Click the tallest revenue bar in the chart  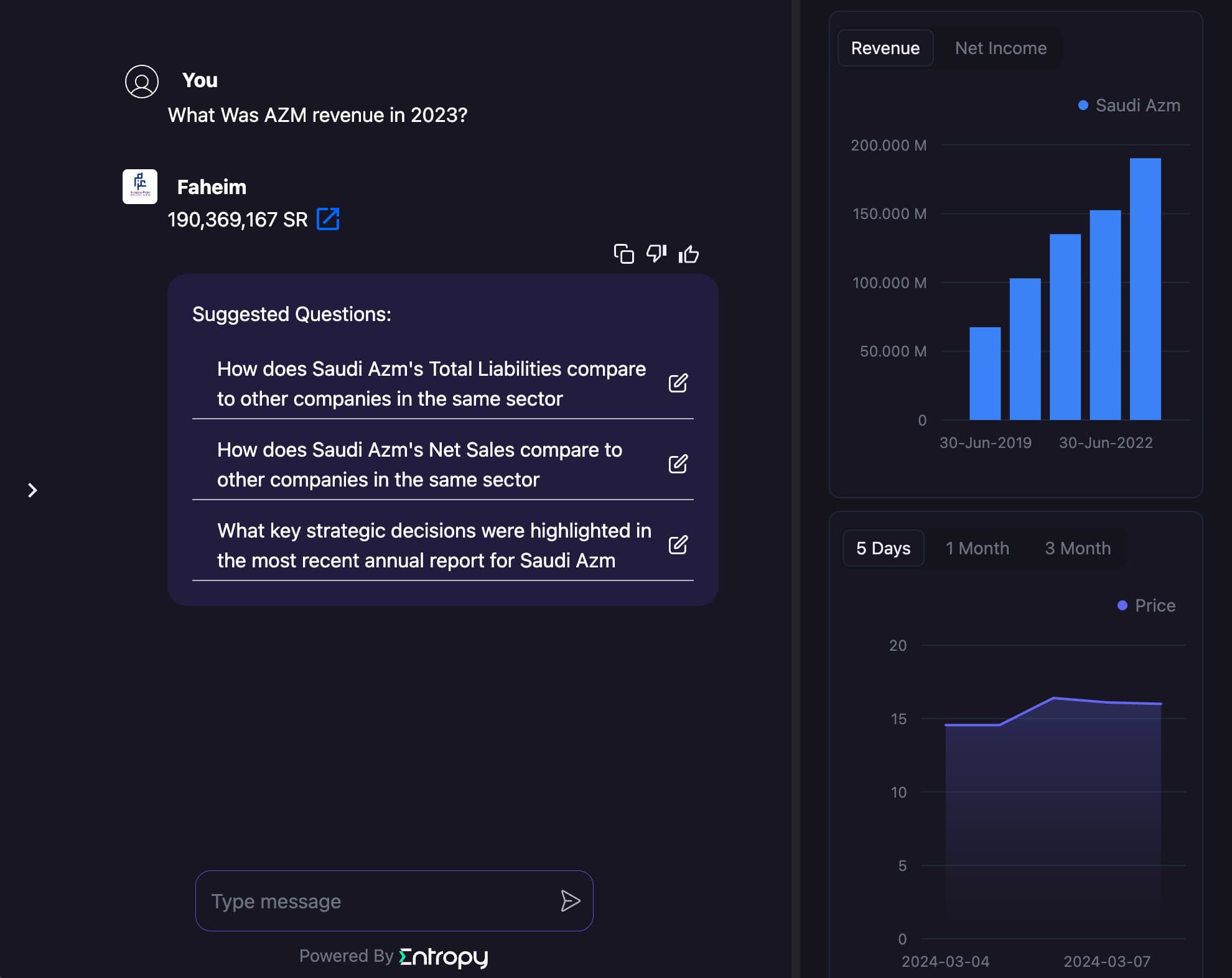coord(1146,289)
